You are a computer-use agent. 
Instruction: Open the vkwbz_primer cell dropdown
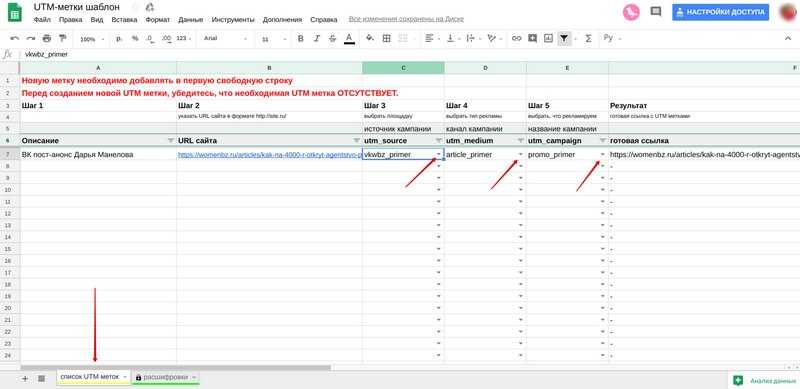438,154
